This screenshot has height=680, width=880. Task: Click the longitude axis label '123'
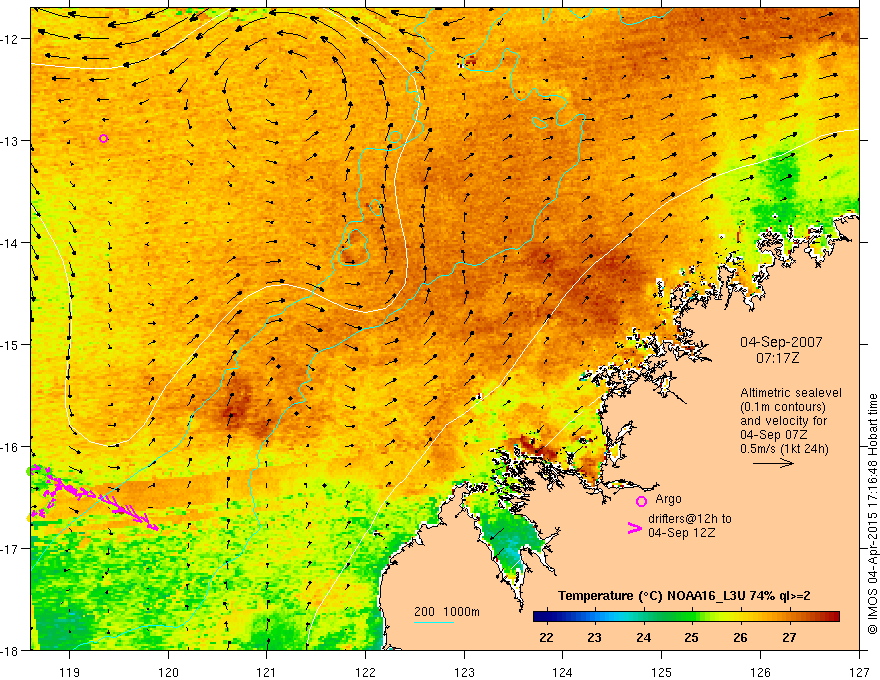464,672
